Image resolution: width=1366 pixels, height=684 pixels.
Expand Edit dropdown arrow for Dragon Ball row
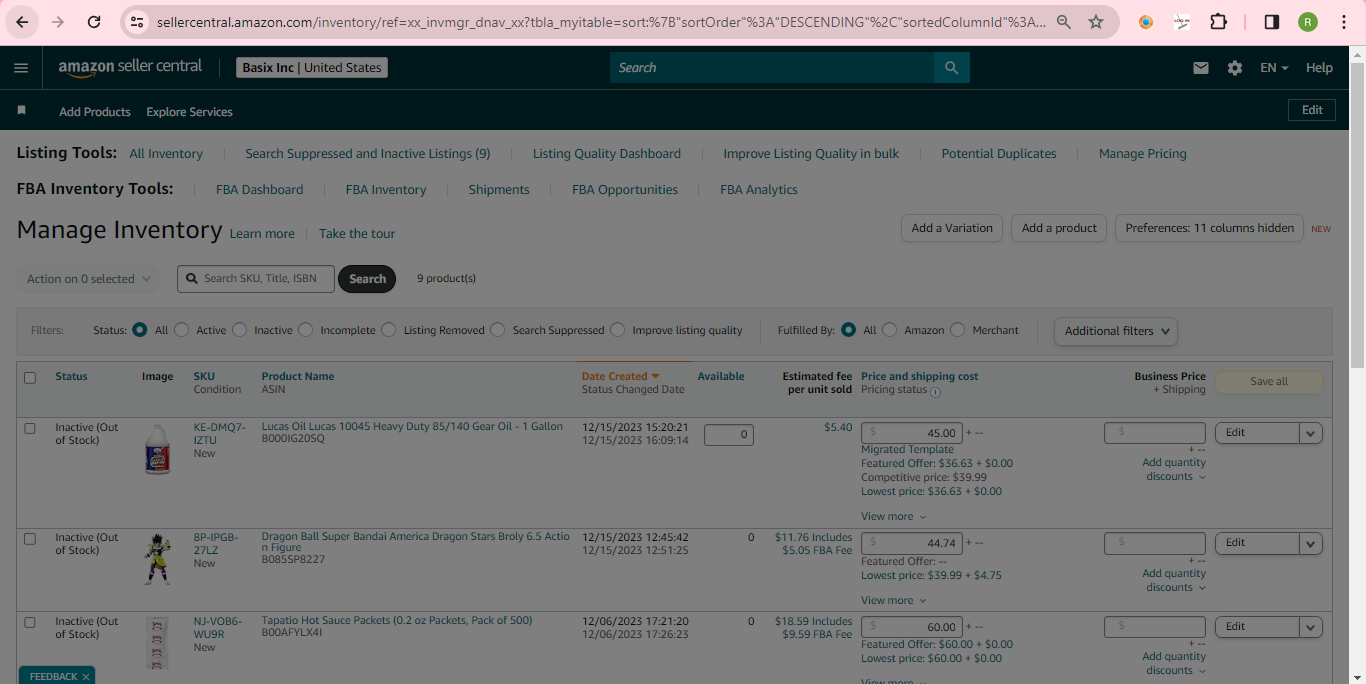(1311, 543)
